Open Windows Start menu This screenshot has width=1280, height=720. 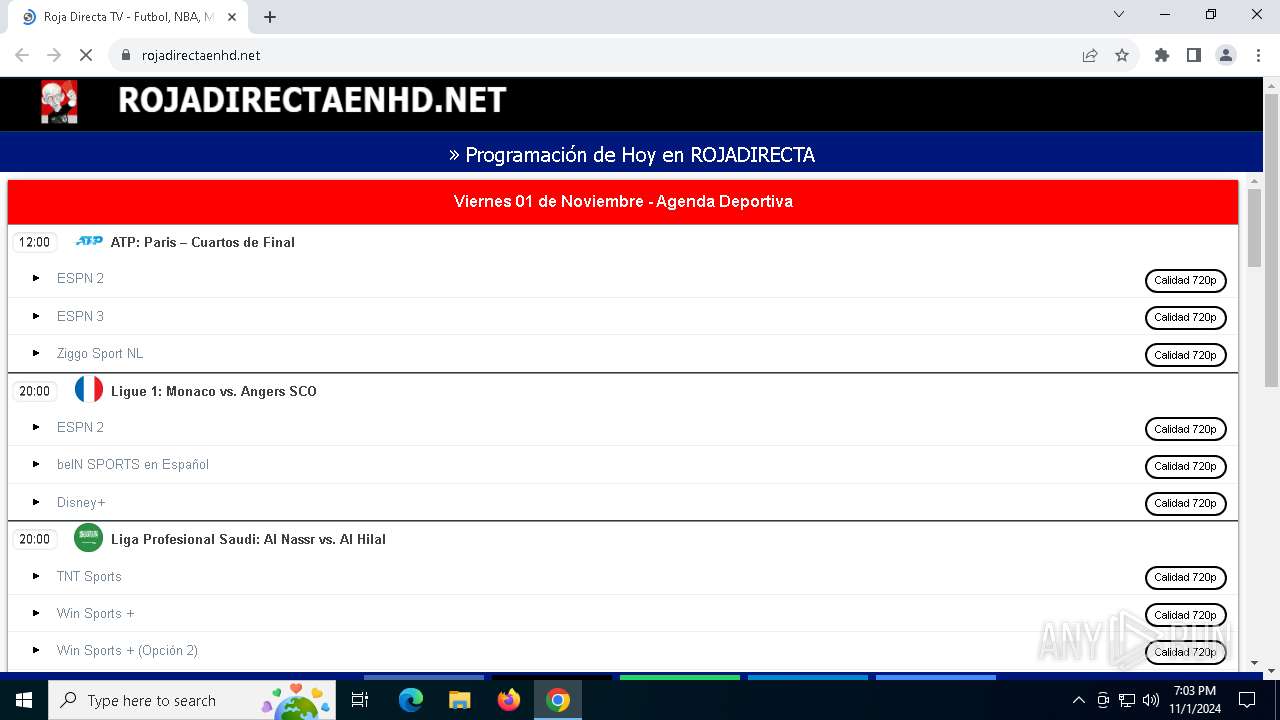(x=24, y=700)
